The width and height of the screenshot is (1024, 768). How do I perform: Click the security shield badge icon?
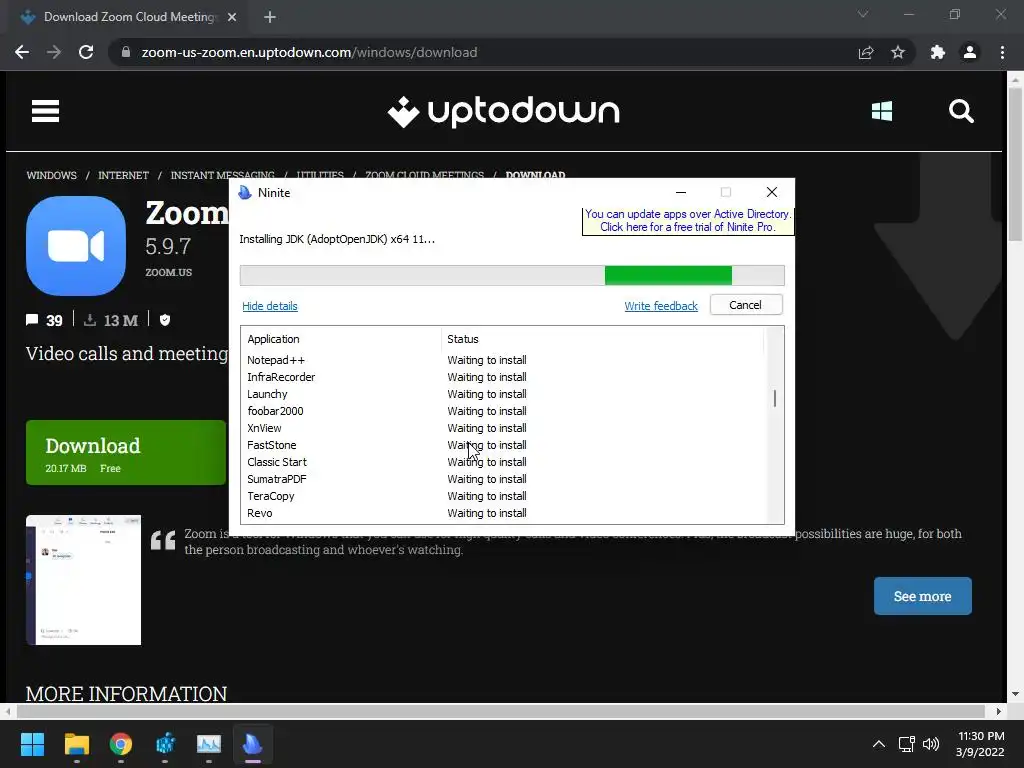click(165, 319)
